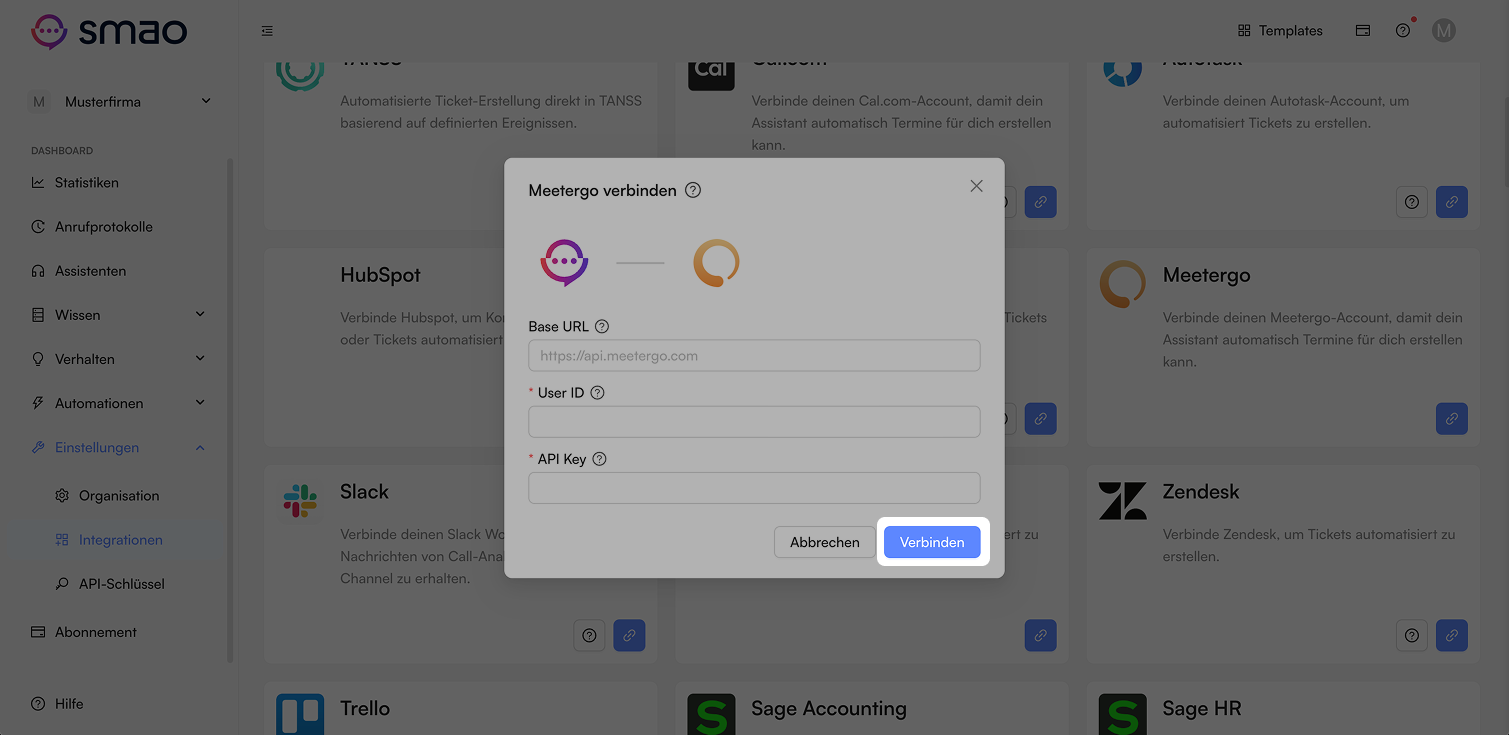Screen dimensions: 1509x735
Task: Expand the Wissen sidebar section
Action: pyautogui.click(x=119, y=315)
